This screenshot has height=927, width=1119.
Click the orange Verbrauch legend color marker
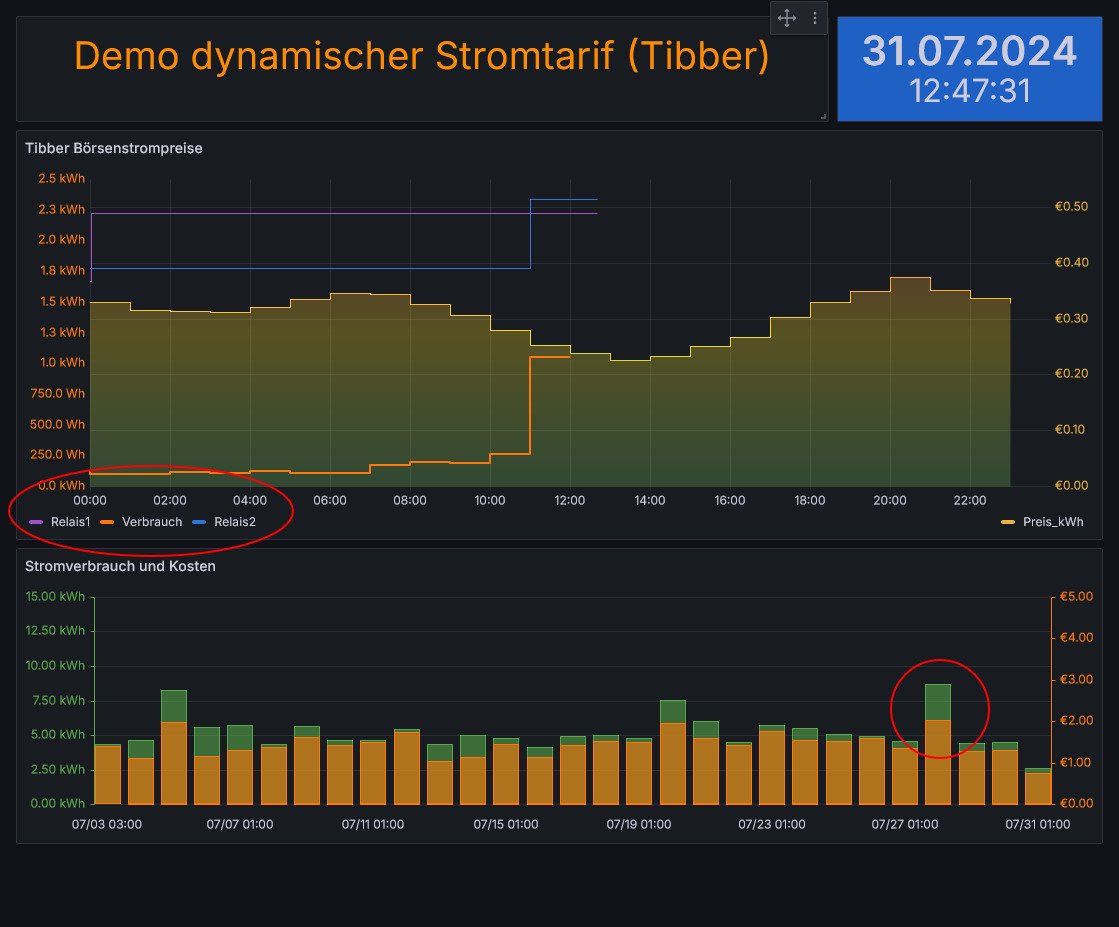pos(108,522)
